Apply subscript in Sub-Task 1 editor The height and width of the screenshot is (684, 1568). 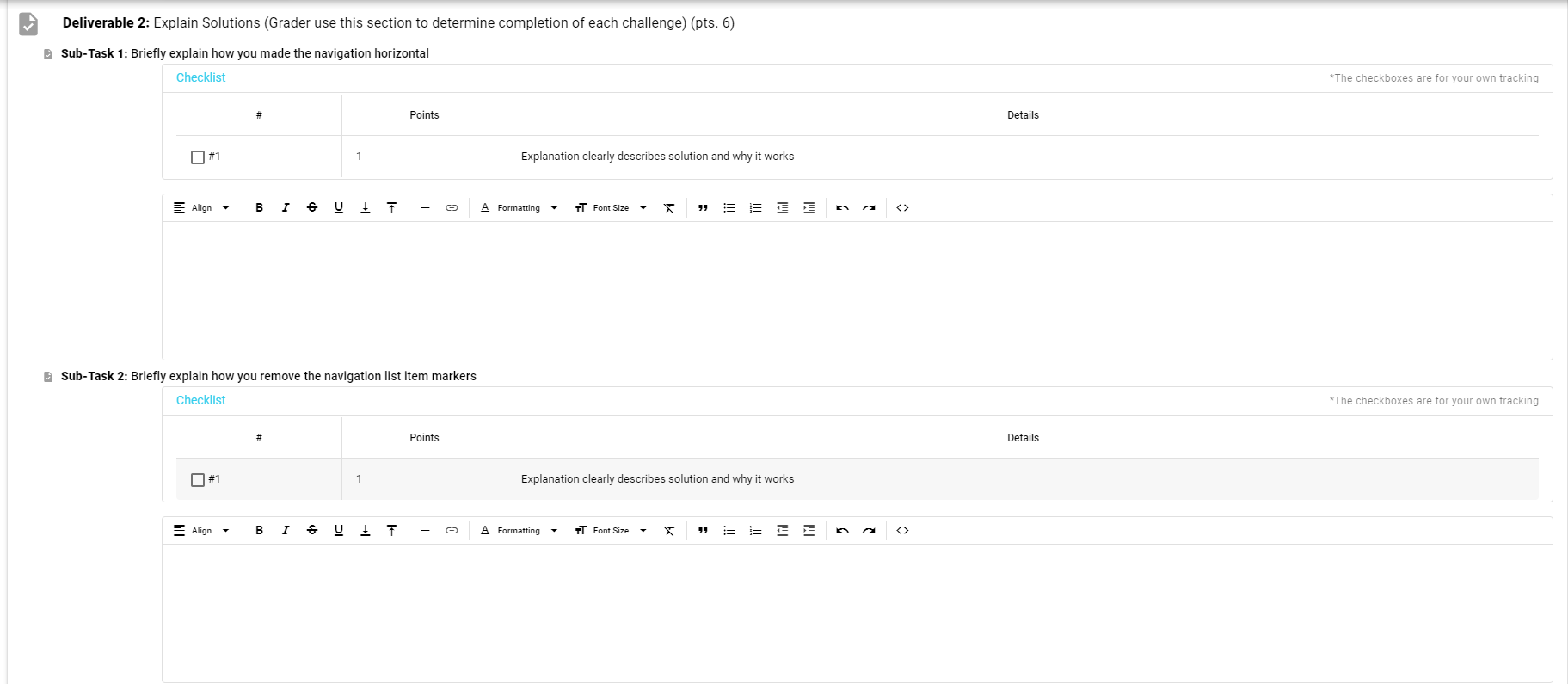pos(366,207)
